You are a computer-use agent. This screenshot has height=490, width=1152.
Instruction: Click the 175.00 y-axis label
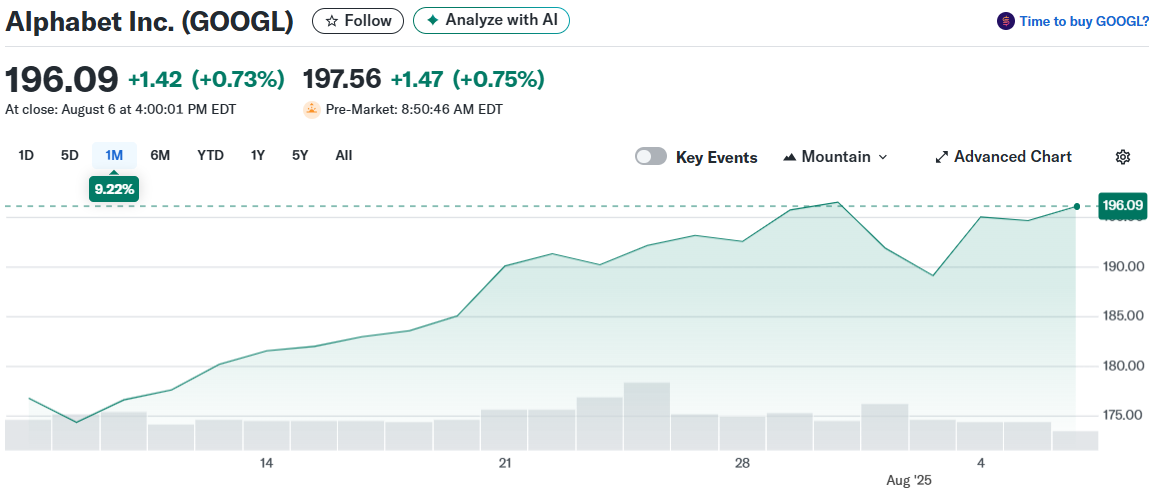pos(1123,416)
